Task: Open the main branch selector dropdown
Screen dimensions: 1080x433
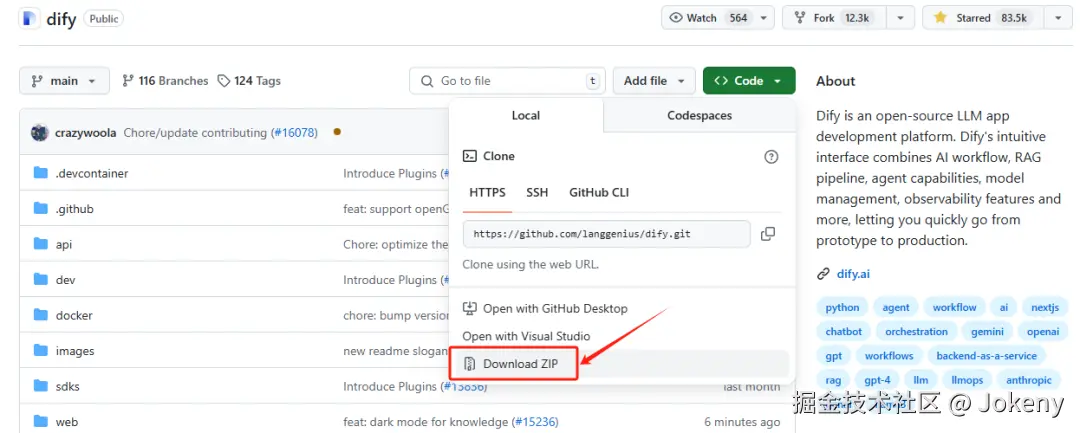Action: pos(64,81)
